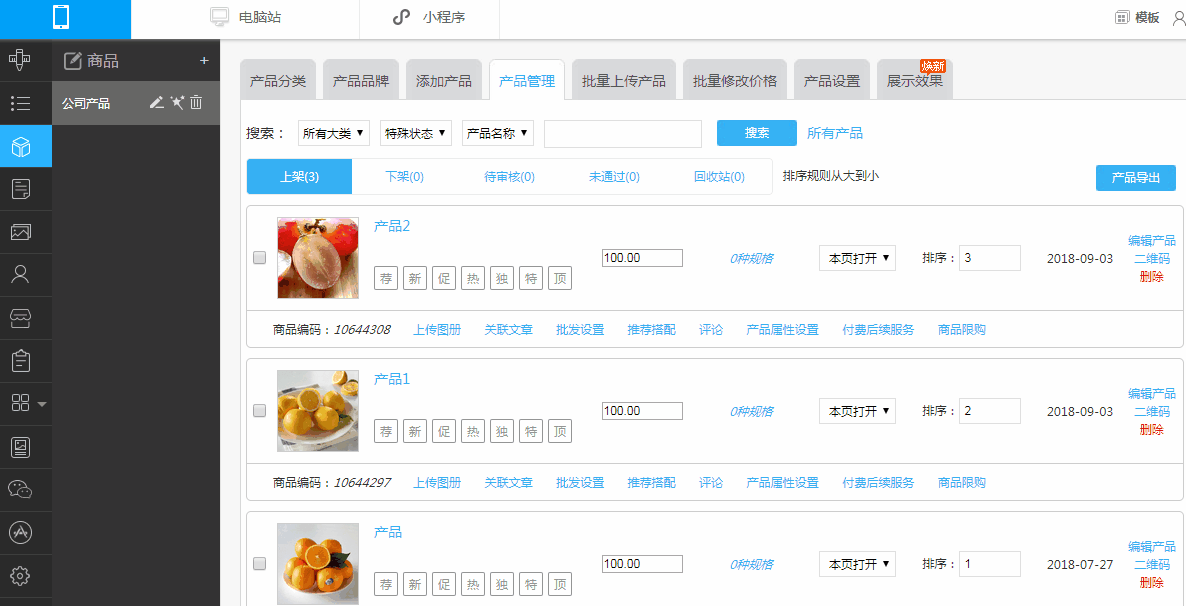
Task: Open the four-squares modules icon in sidebar
Action: tap(21, 403)
